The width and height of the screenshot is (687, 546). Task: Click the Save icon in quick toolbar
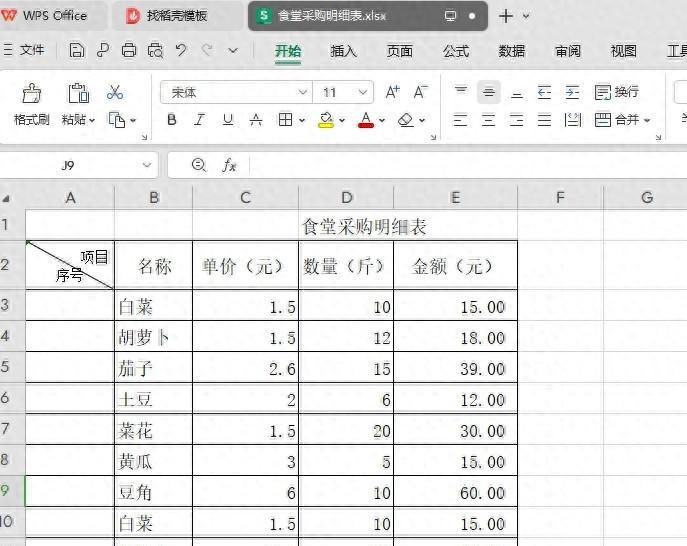click(x=77, y=50)
